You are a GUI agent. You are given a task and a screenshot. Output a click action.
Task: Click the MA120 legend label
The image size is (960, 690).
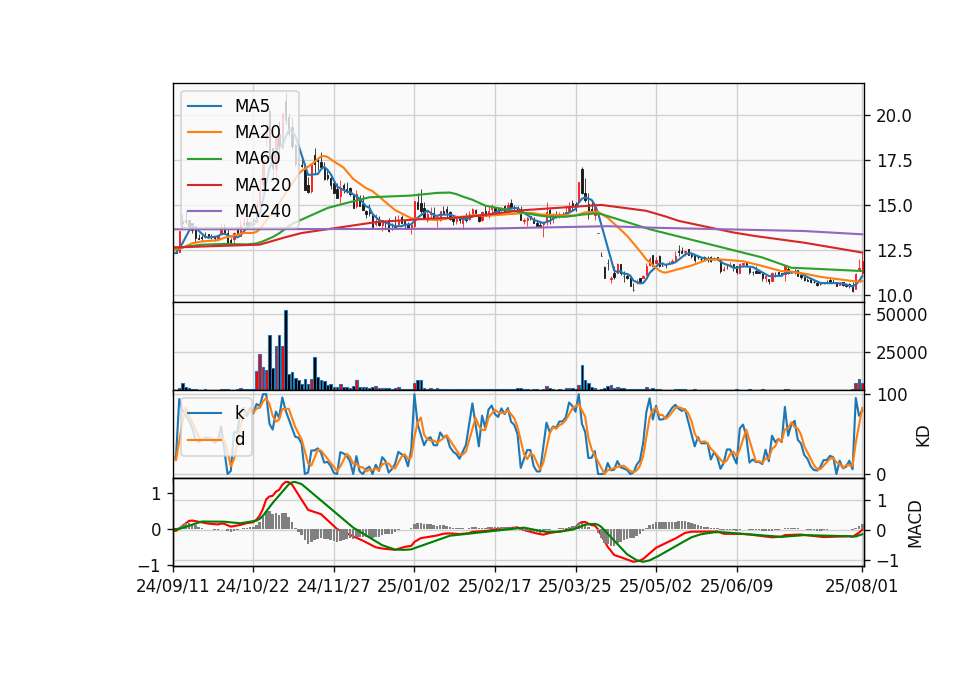263,185
